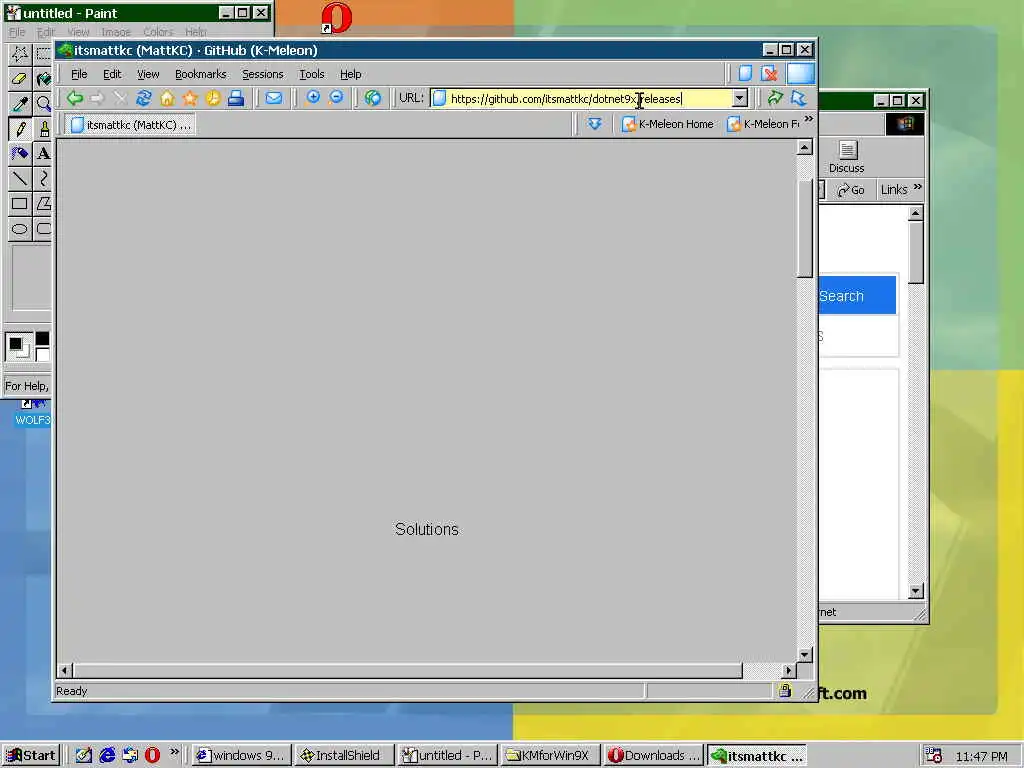Open bookmarks star icon in toolbar
1024x768 pixels.
coord(190,99)
